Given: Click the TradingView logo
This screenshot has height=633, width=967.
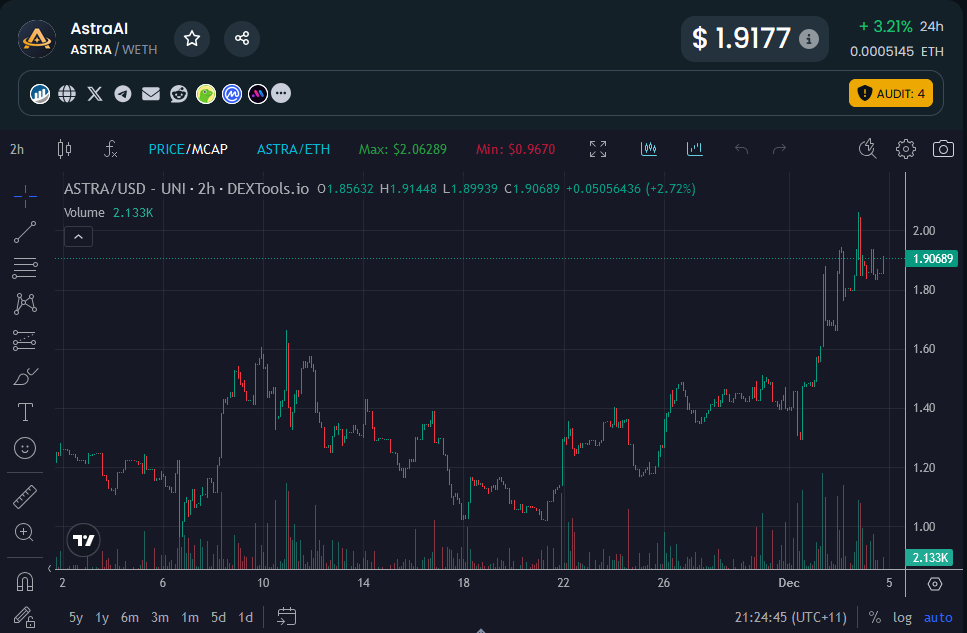Looking at the screenshot, I should (83, 540).
